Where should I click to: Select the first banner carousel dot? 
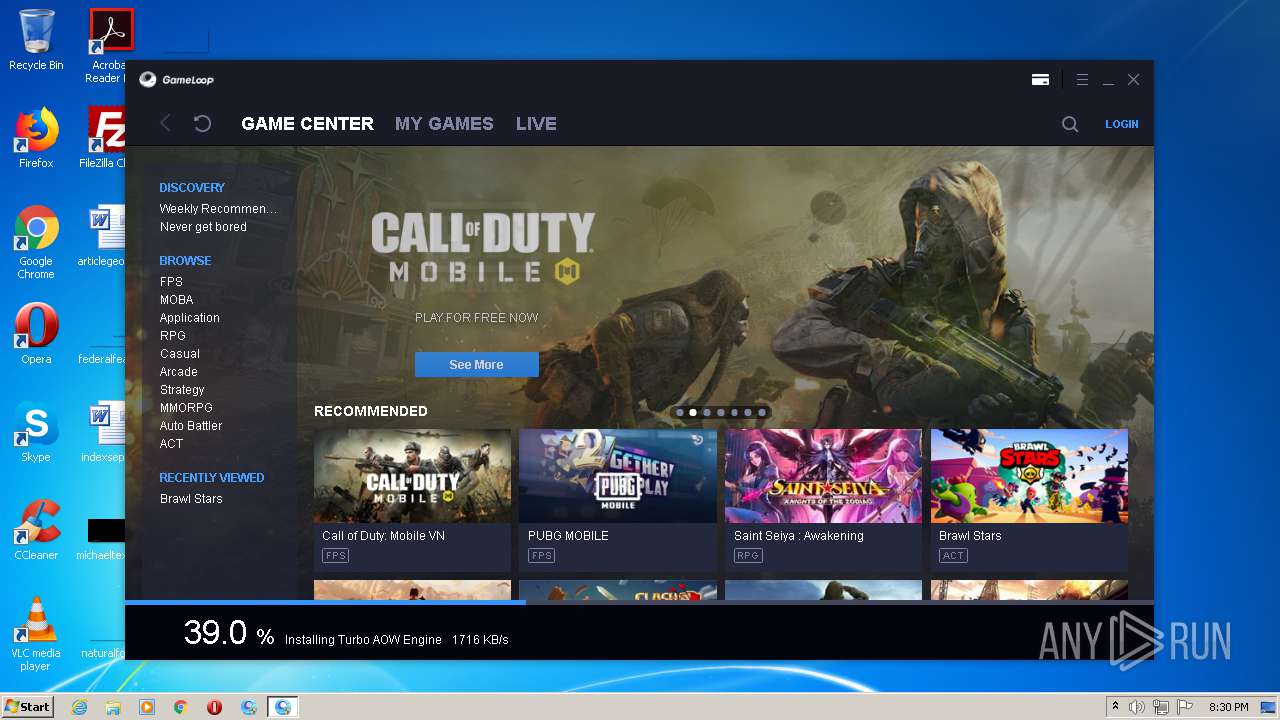click(680, 412)
